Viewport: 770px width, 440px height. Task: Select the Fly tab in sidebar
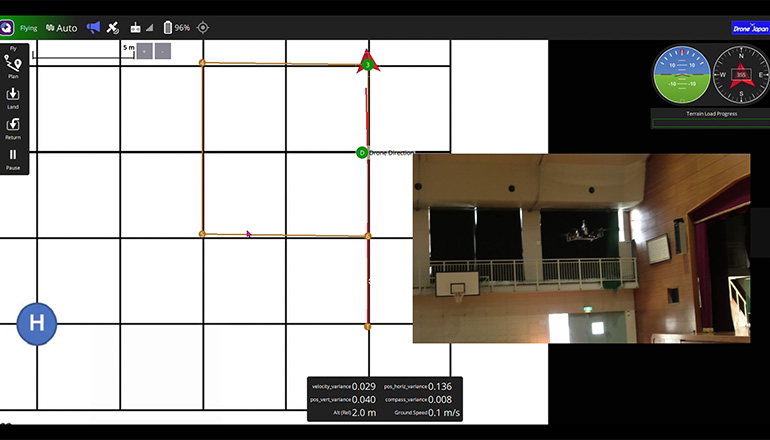point(13,47)
